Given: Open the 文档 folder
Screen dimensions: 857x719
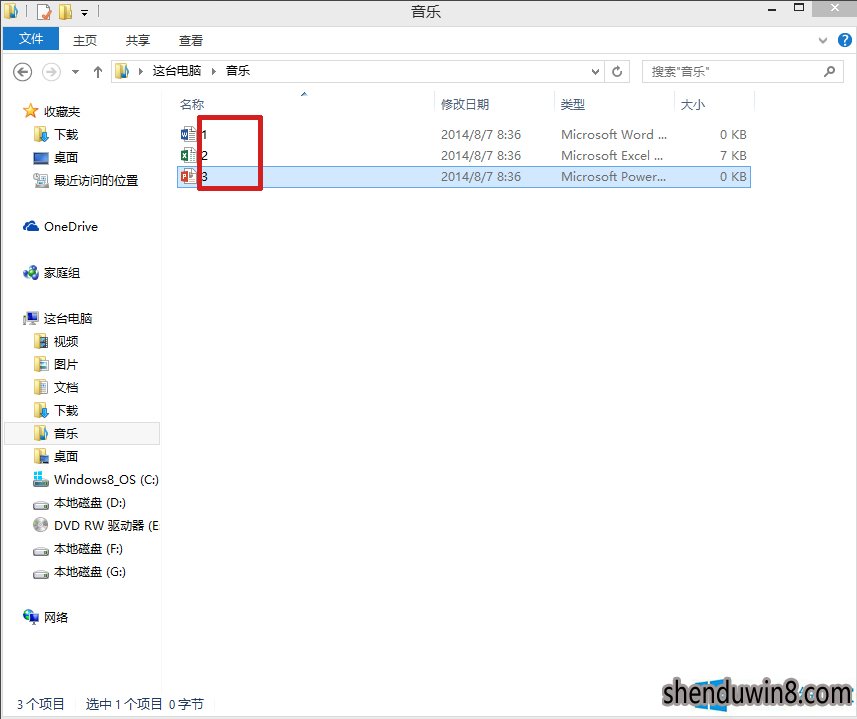Looking at the screenshot, I should coord(56,387).
